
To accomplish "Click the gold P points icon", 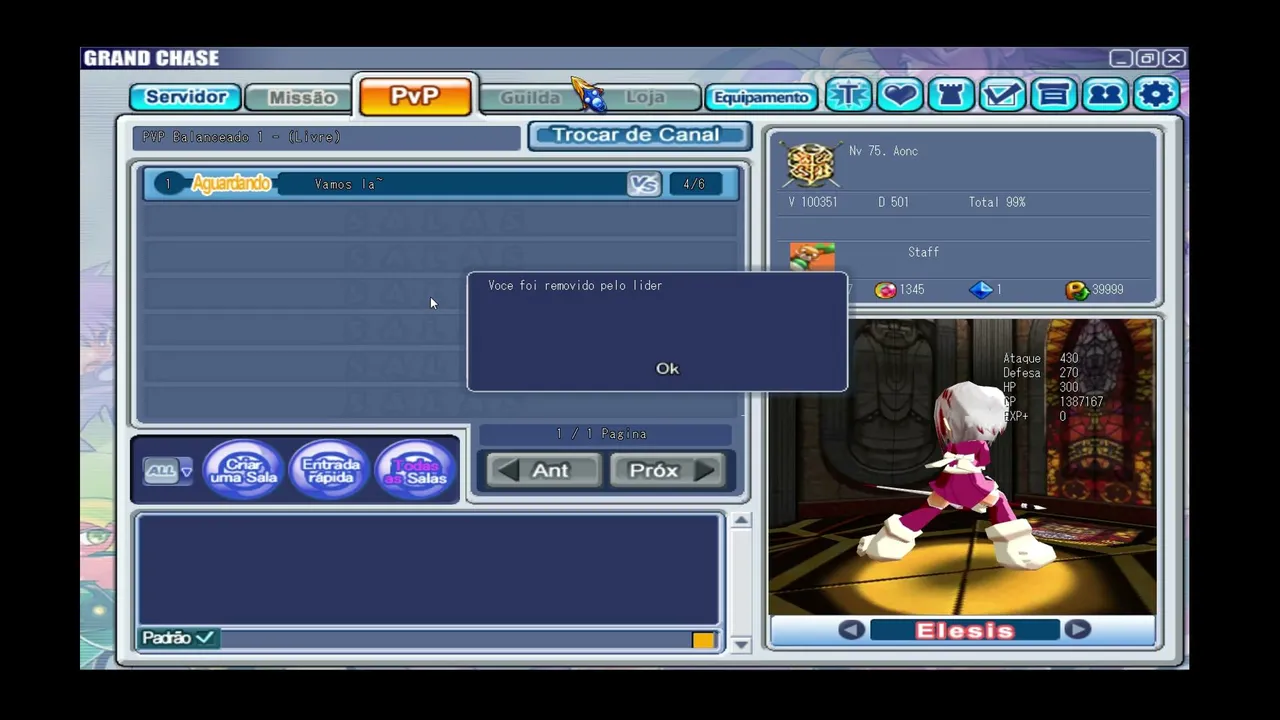I will (x=1077, y=290).
